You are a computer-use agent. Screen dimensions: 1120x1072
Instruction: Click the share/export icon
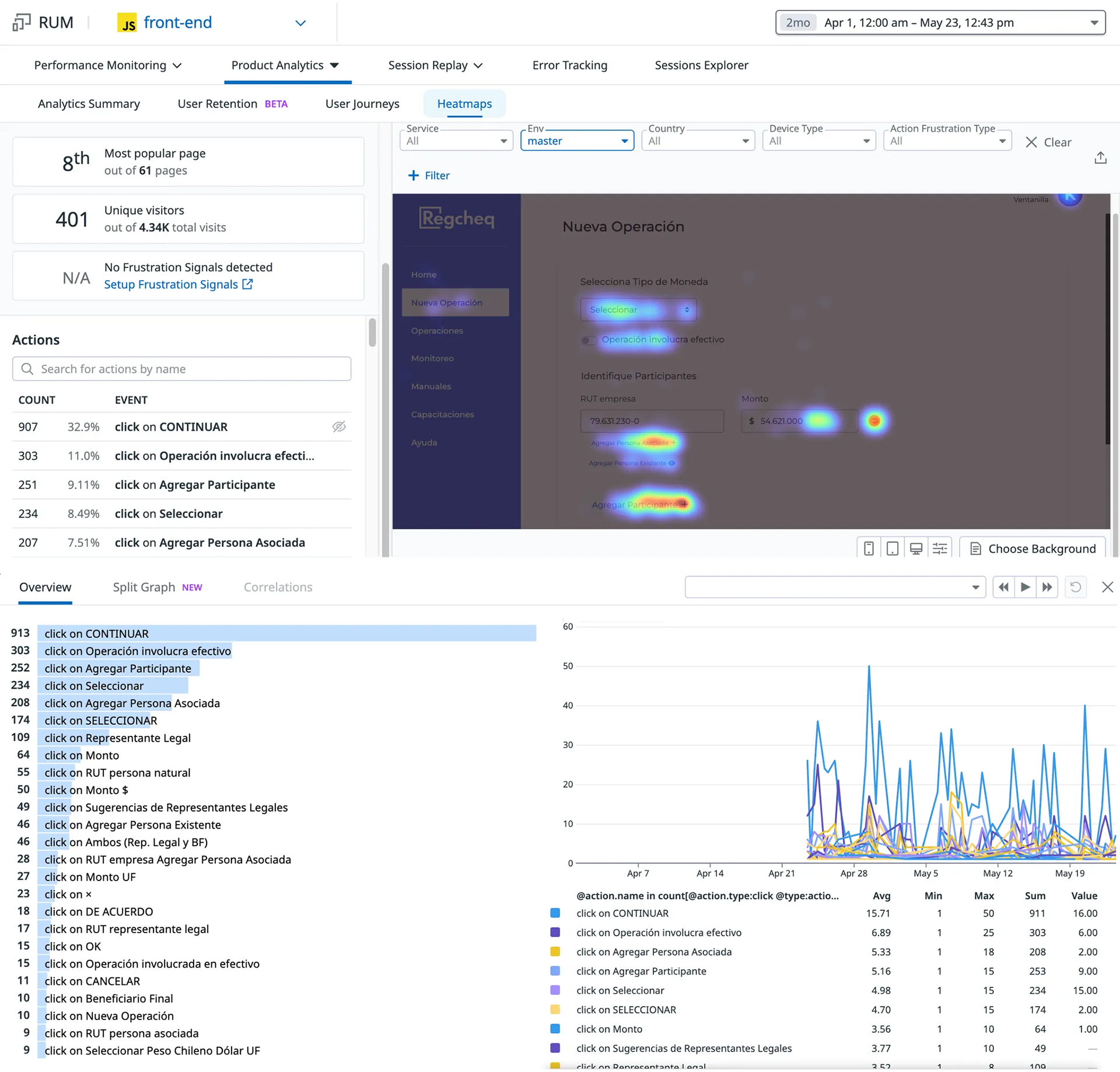point(1100,158)
